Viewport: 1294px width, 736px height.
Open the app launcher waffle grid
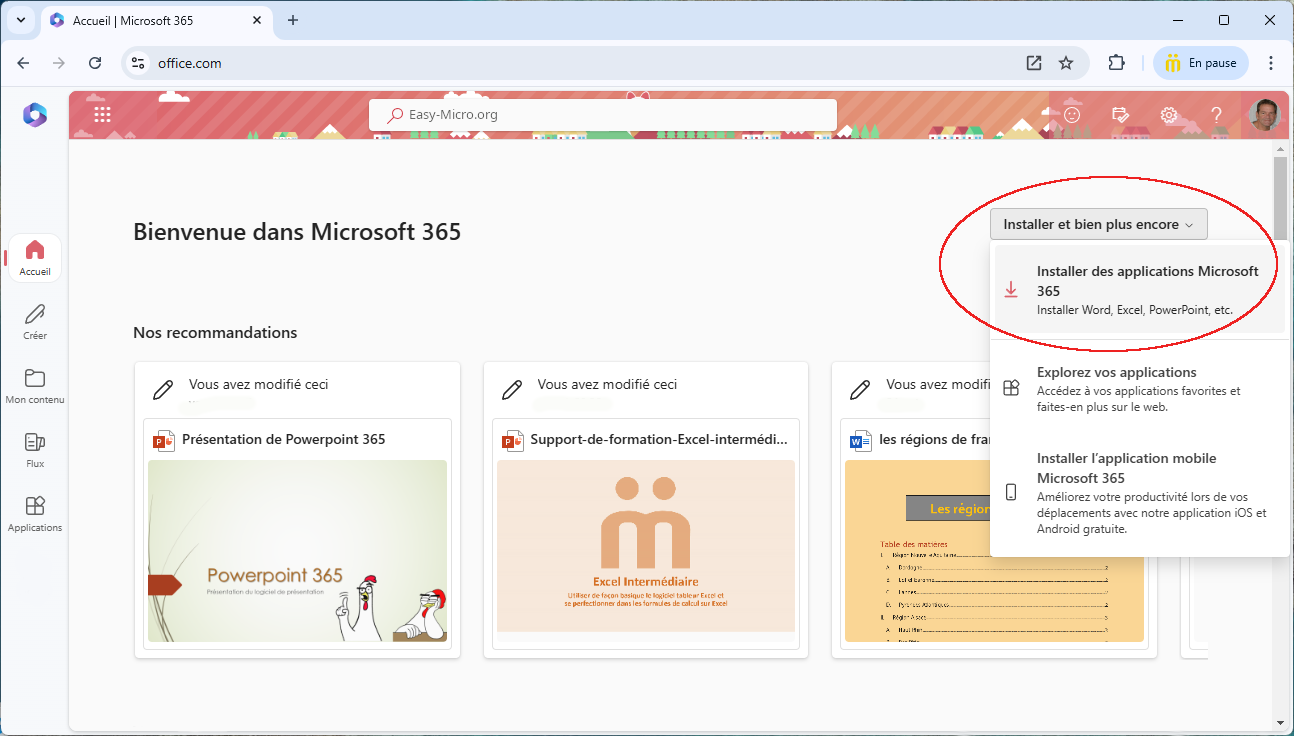[x=102, y=115]
